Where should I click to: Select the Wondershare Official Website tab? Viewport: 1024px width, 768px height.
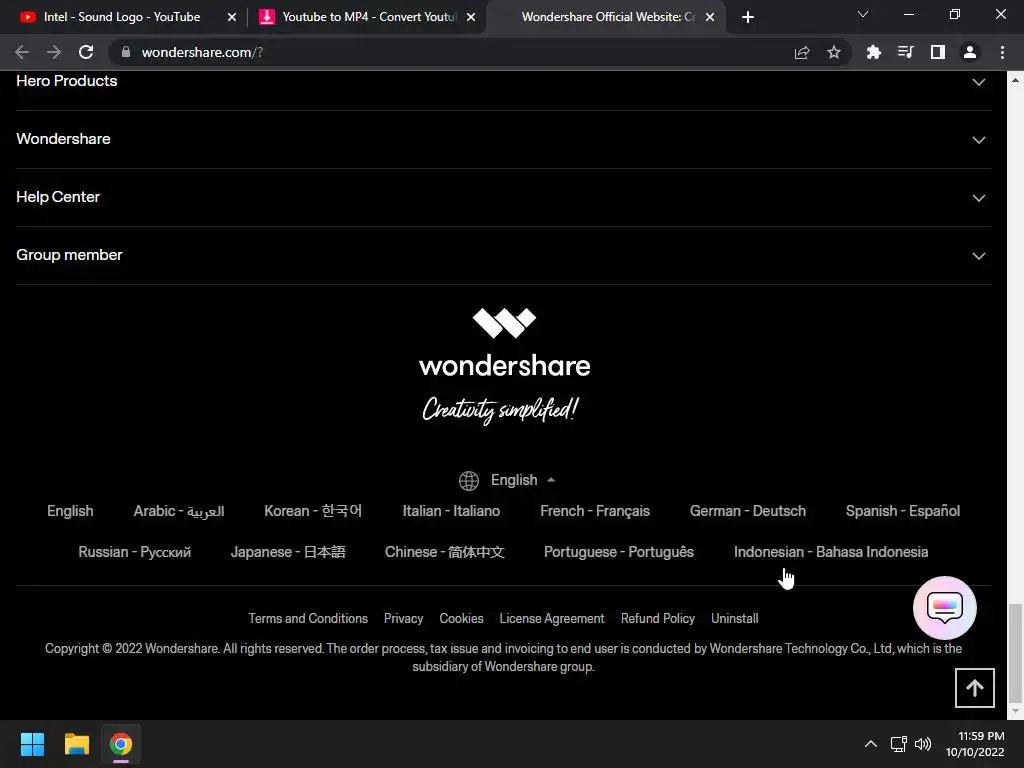point(607,17)
